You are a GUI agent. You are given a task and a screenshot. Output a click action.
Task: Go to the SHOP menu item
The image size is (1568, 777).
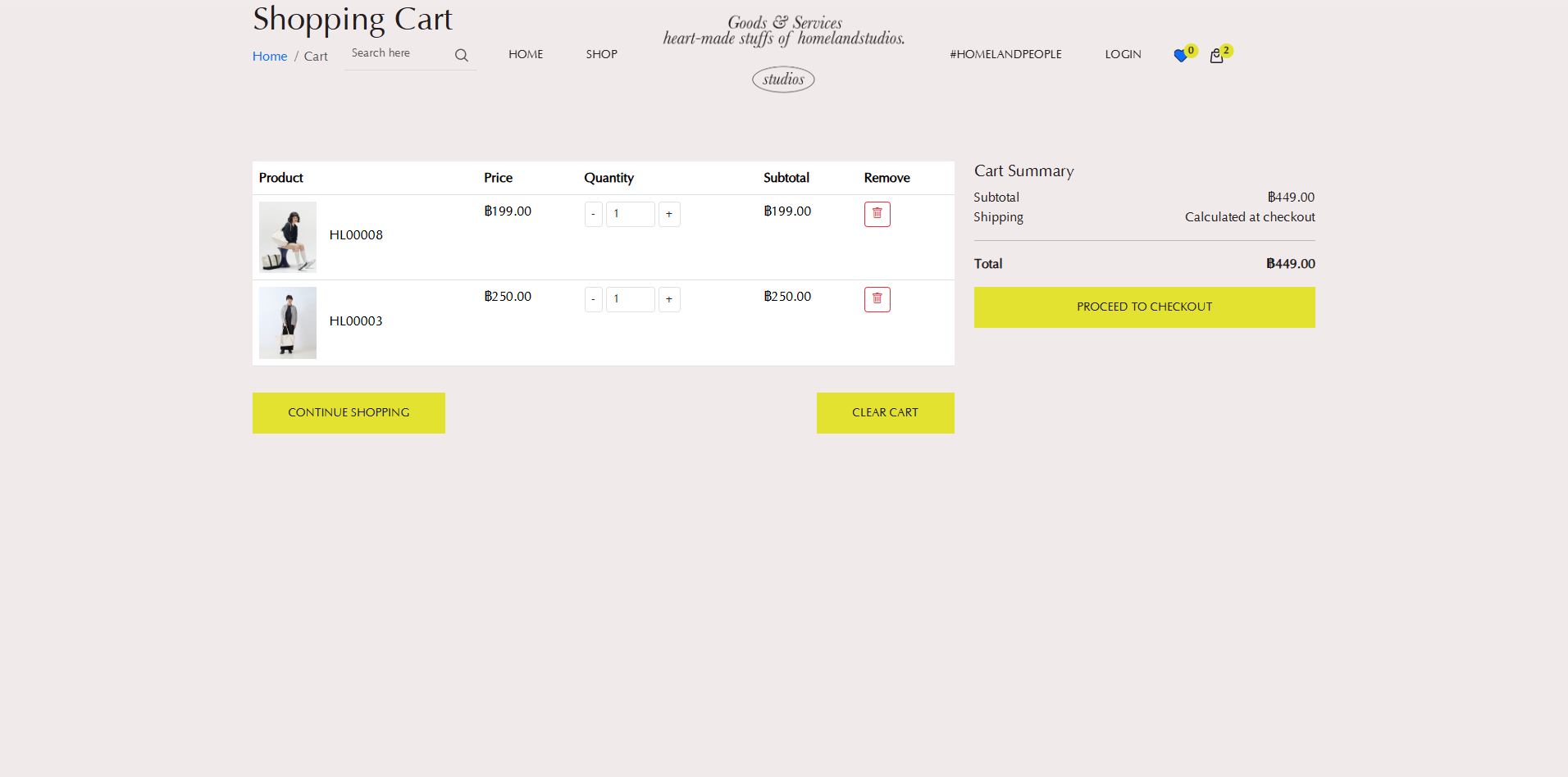[x=601, y=54]
